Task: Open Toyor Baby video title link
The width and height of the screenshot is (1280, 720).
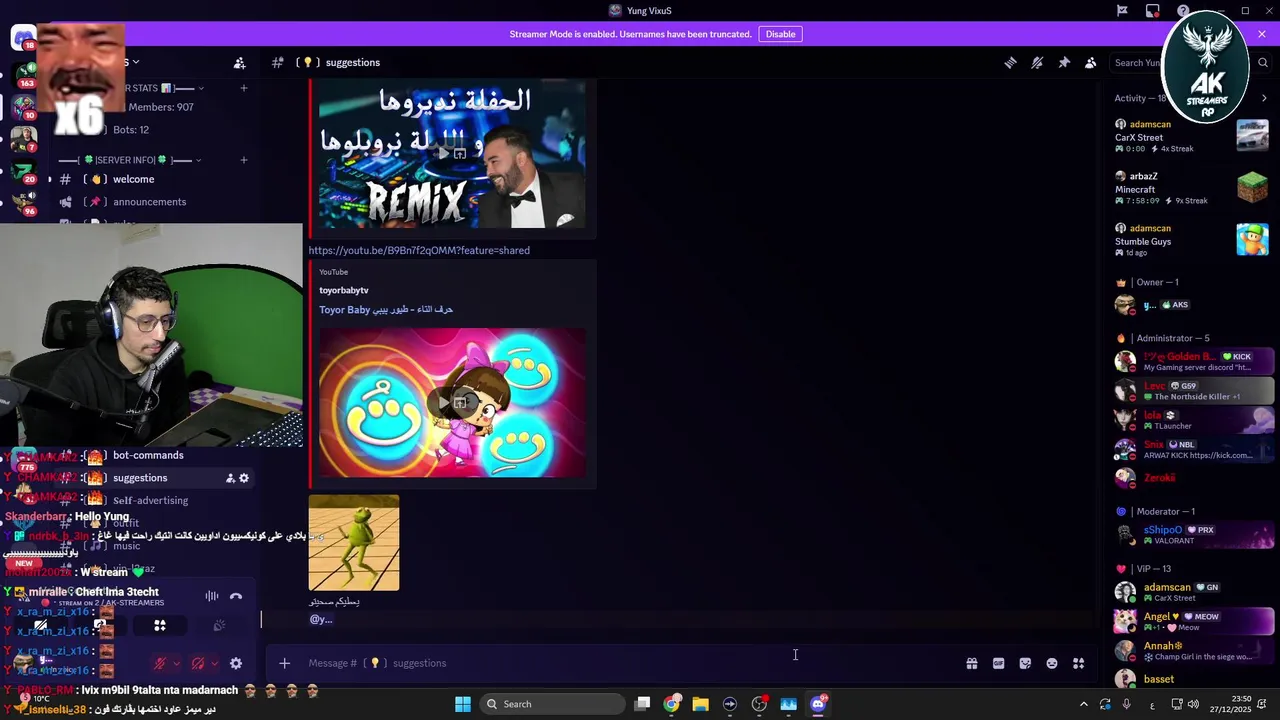Action: [x=386, y=310]
